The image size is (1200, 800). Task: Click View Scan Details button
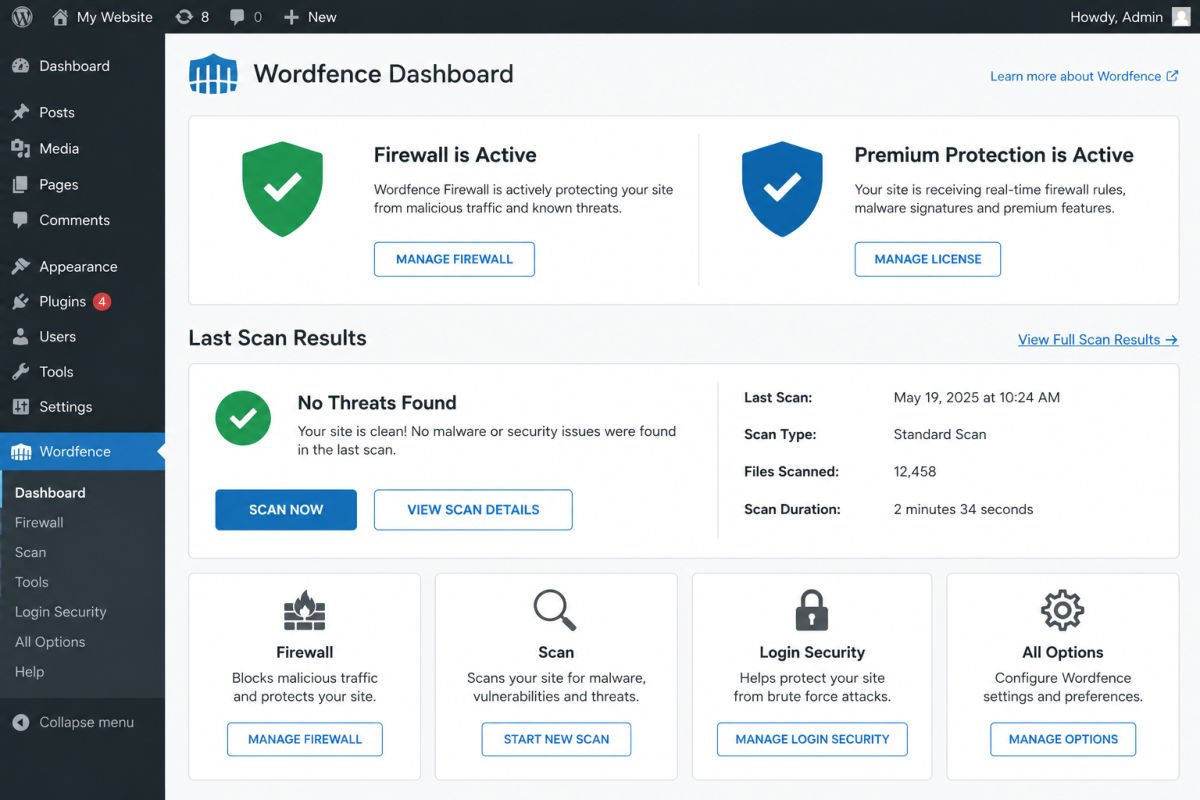click(x=473, y=510)
